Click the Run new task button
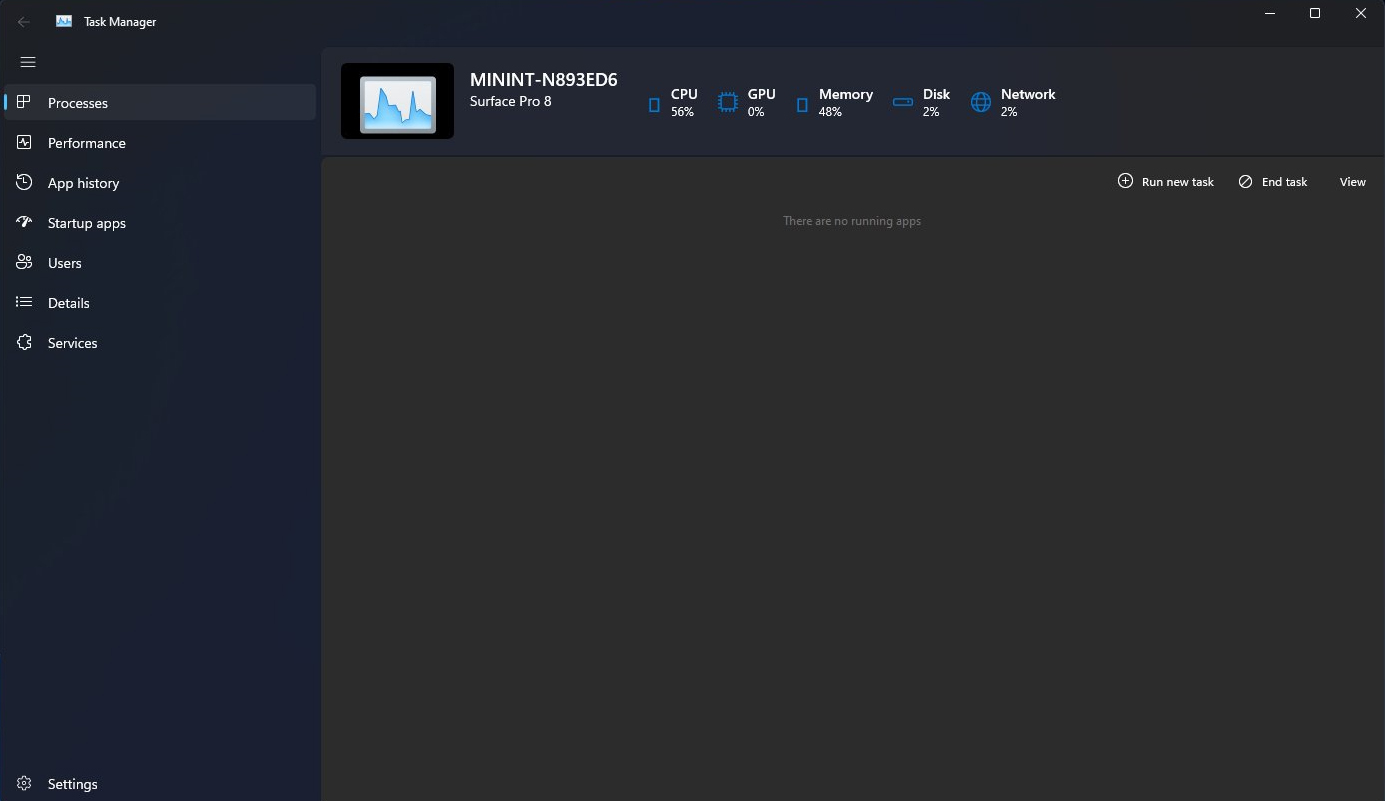The width and height of the screenshot is (1385, 801). 1166,182
